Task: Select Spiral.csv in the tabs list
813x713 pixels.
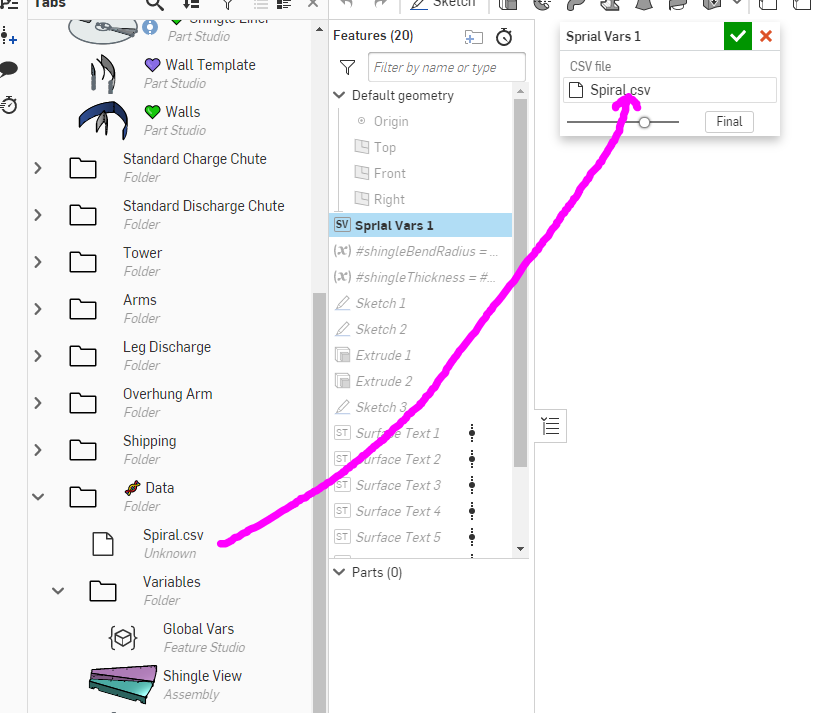Action: [172, 534]
